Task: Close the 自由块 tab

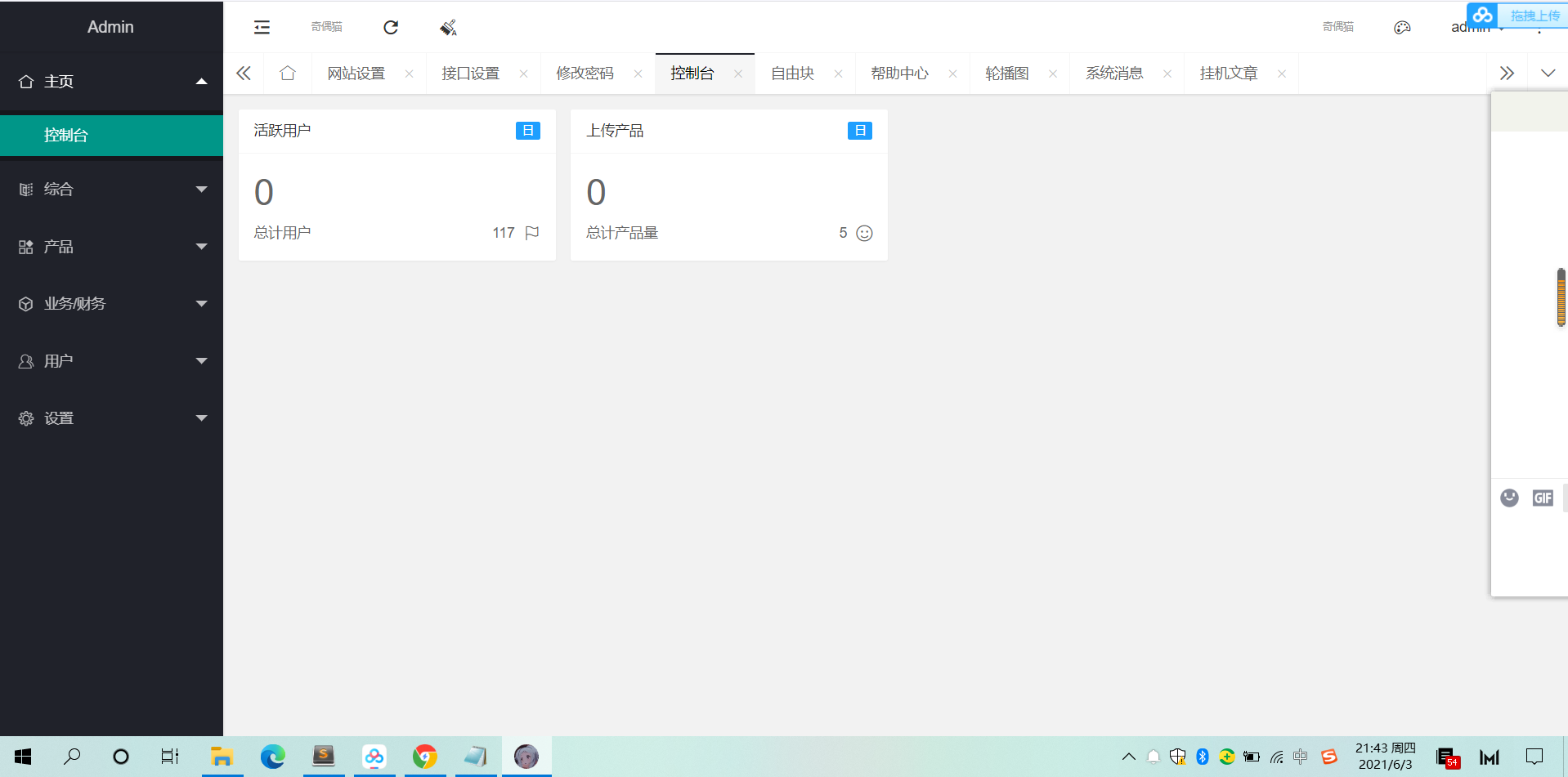Action: tap(838, 74)
